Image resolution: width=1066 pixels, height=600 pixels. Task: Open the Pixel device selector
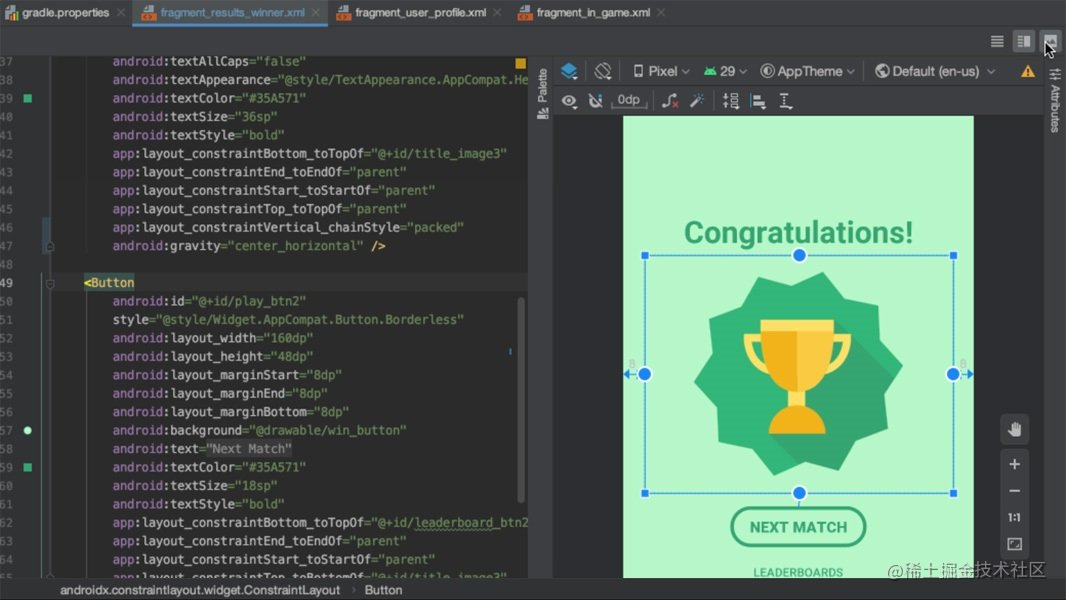660,71
